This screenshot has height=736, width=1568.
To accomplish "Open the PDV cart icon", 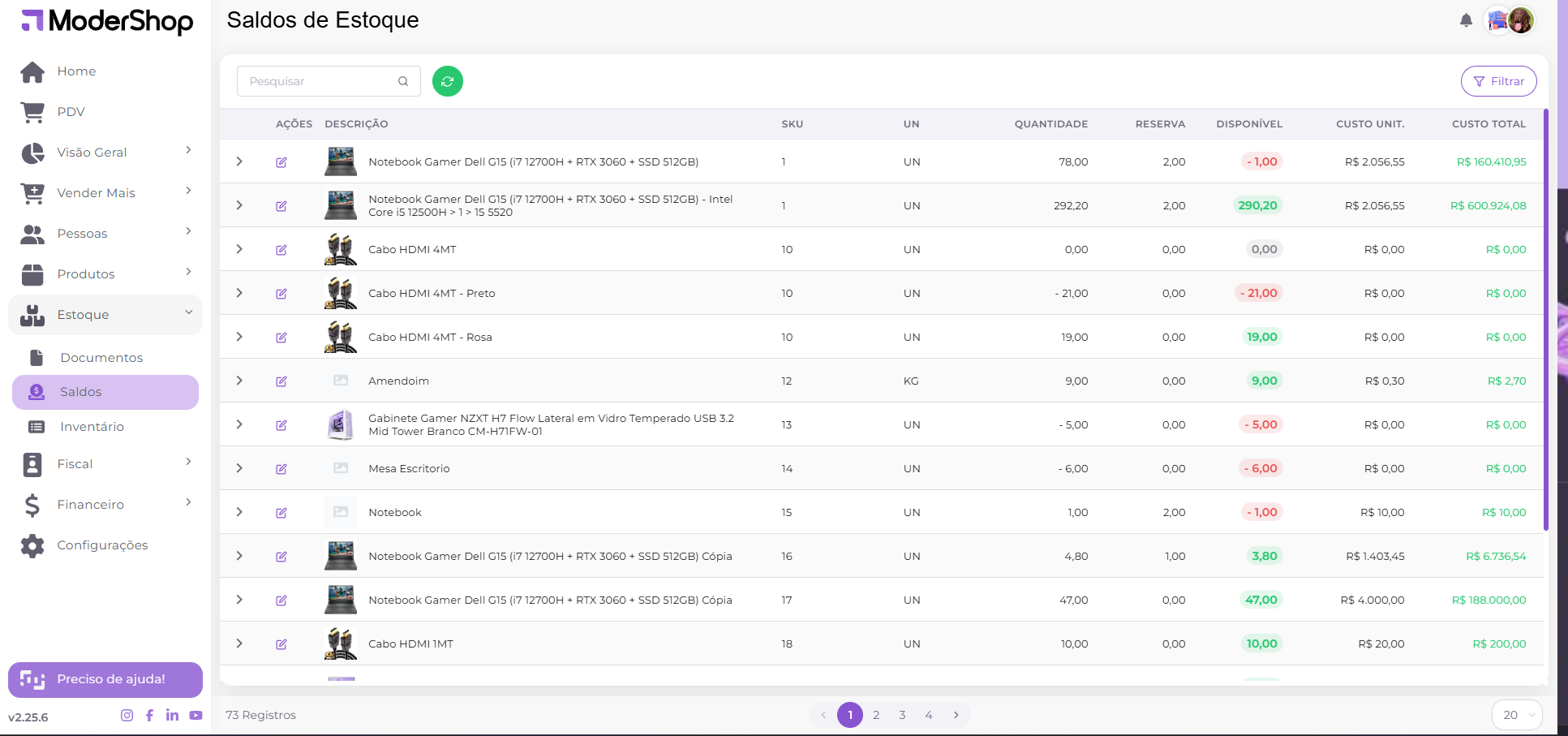I will [32, 112].
